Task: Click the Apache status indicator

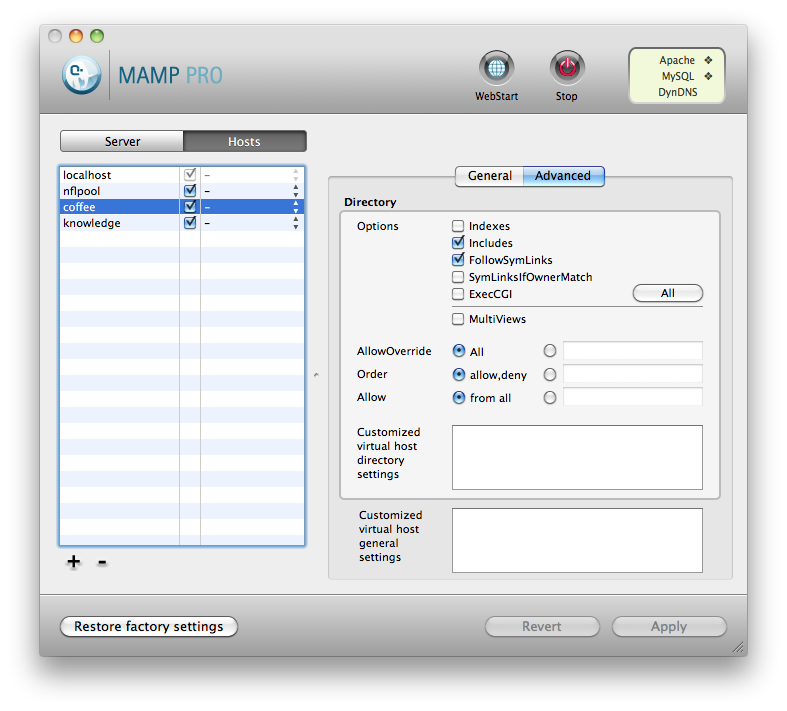Action: tap(708, 60)
